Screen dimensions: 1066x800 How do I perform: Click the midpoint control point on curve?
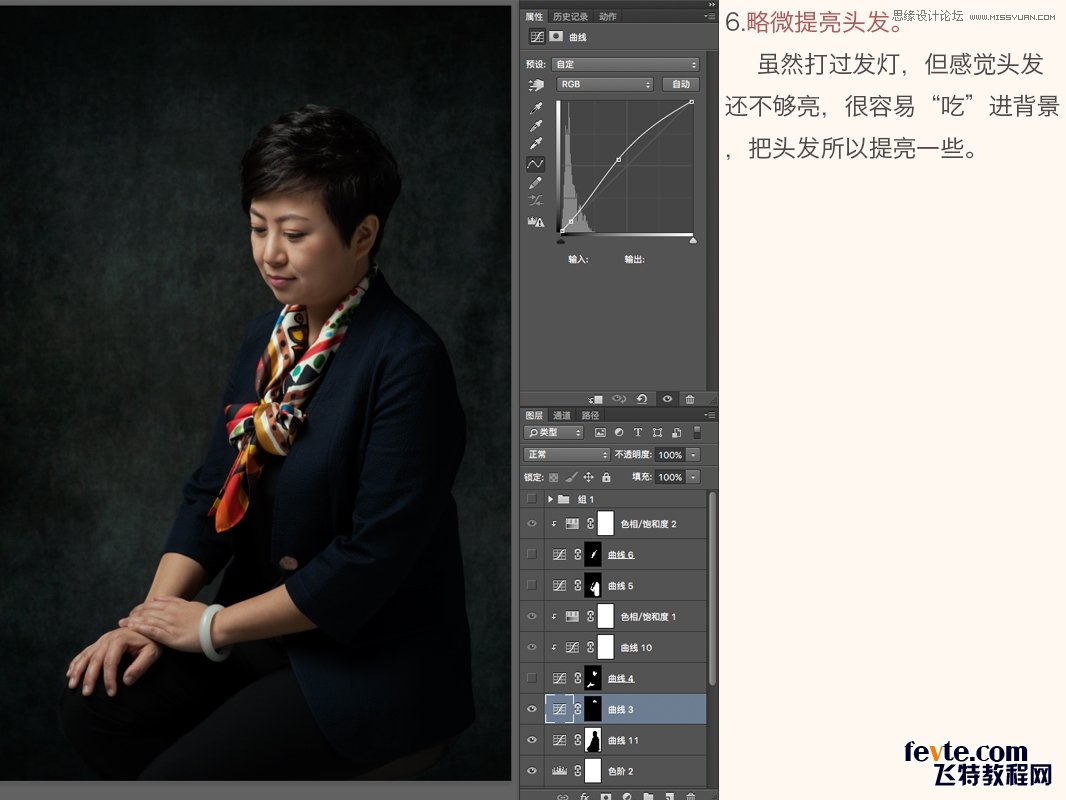pyautogui.click(x=618, y=160)
